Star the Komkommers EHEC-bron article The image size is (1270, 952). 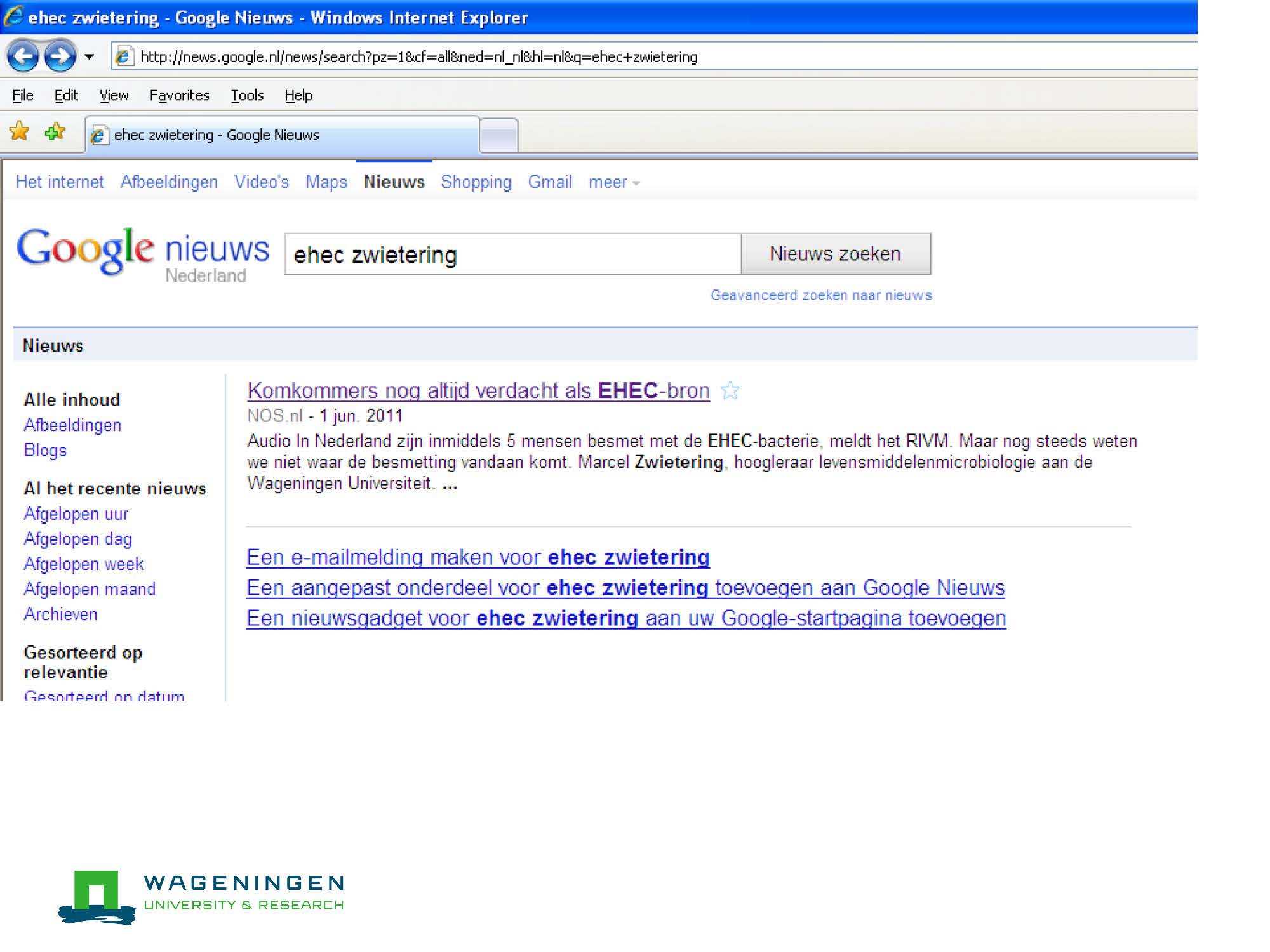tap(730, 390)
